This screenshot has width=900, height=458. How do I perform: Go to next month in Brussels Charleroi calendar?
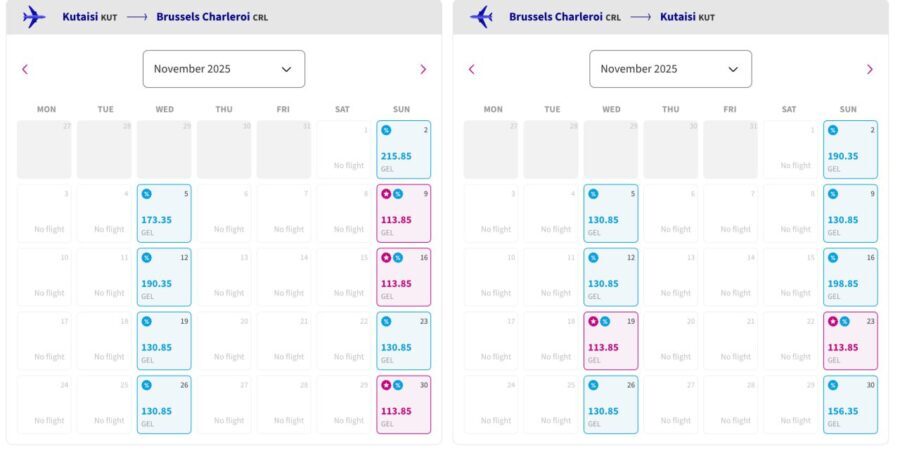click(x=870, y=69)
